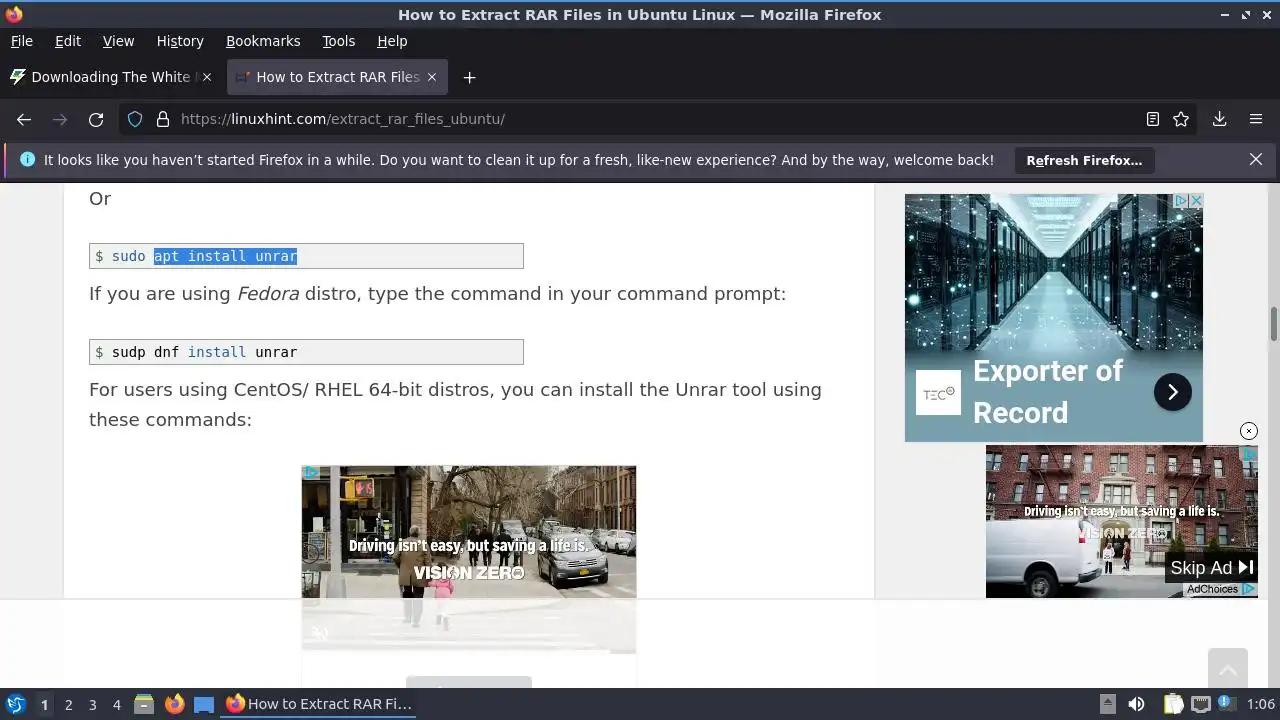
Task: Open the Tools menu
Action: point(338,41)
